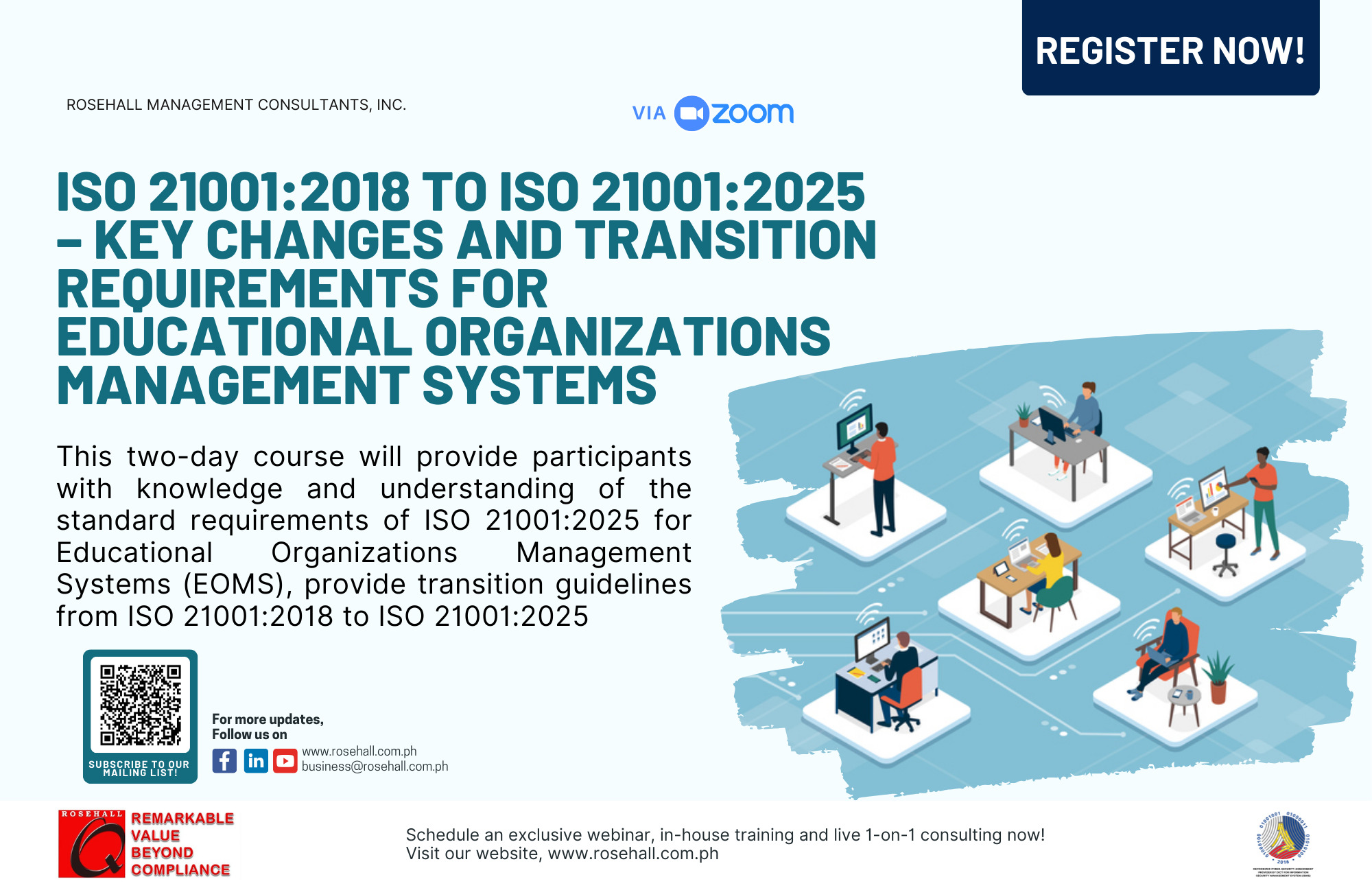
Task: Click Remarkable Value Beyond Compliance slogan
Action: click(x=182, y=844)
